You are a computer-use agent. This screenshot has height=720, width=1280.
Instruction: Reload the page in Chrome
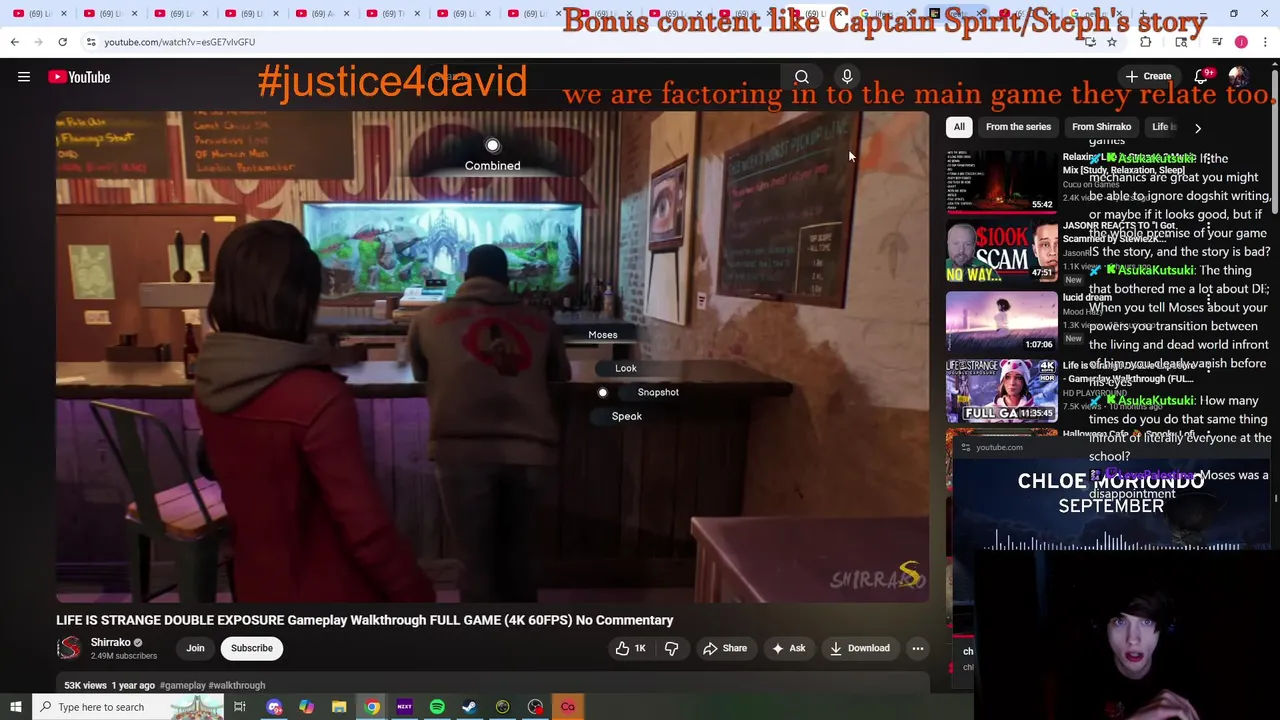(62, 42)
